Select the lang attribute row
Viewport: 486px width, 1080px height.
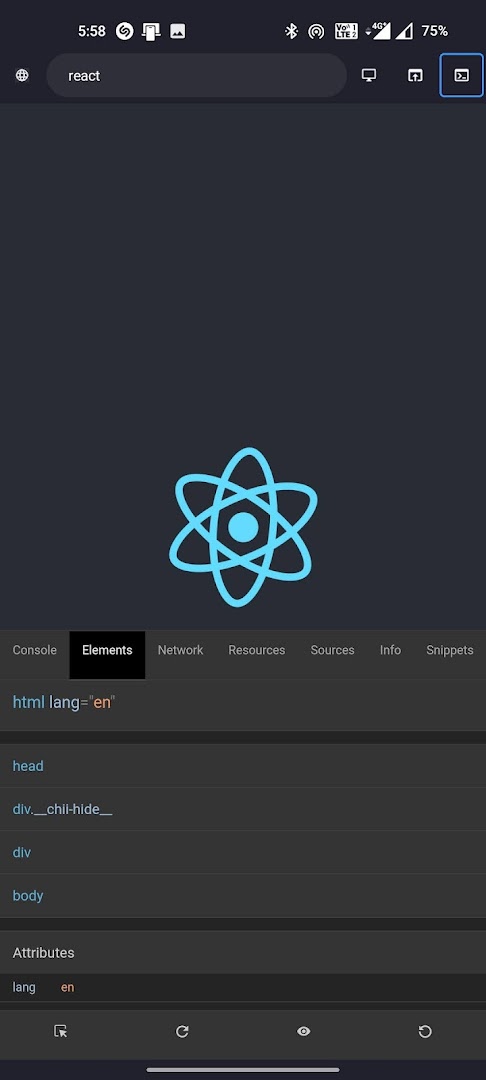(243, 988)
